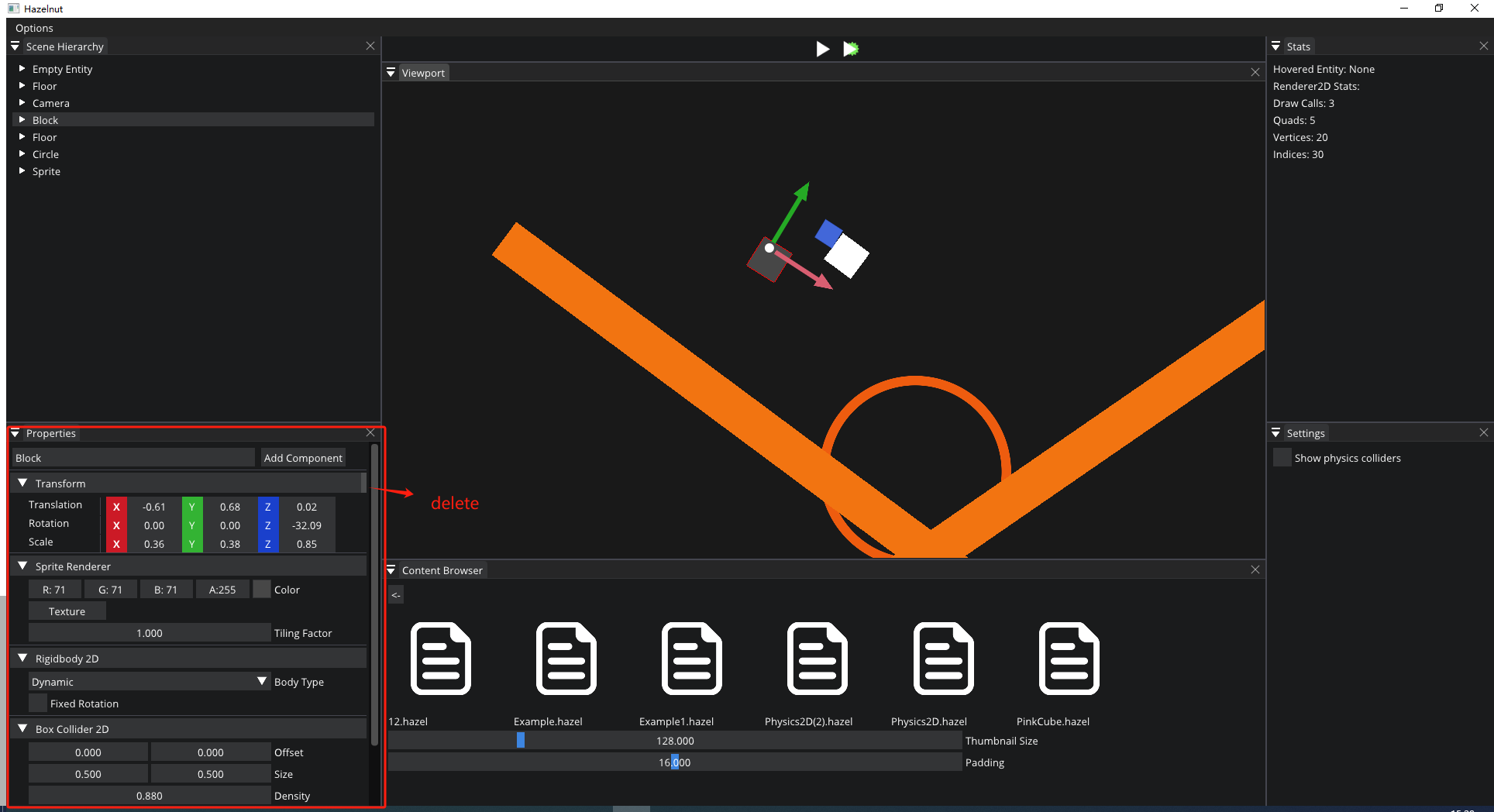The image size is (1494, 812).
Task: Select the Viewport tab
Action: click(x=423, y=73)
